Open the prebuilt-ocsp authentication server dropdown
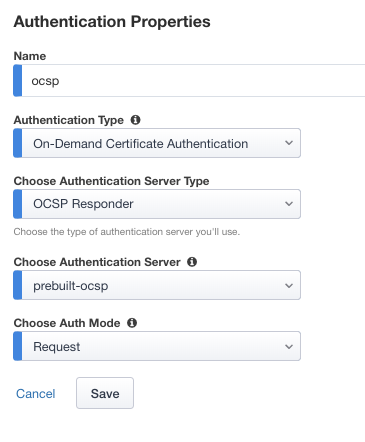The width and height of the screenshot is (365, 442). 157,285
